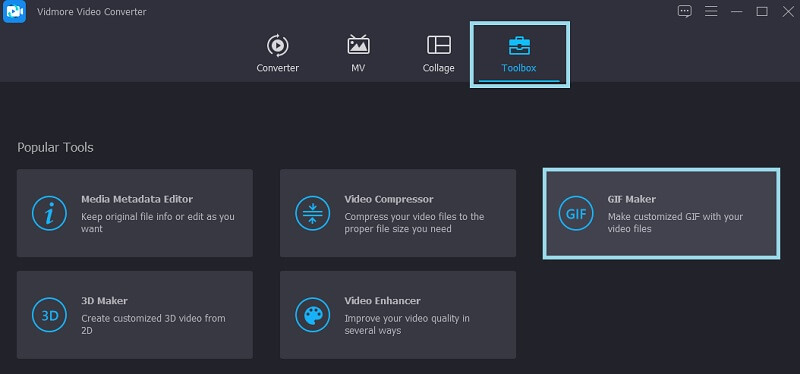
Task: Click the 3D Maker icon
Action: [49, 315]
